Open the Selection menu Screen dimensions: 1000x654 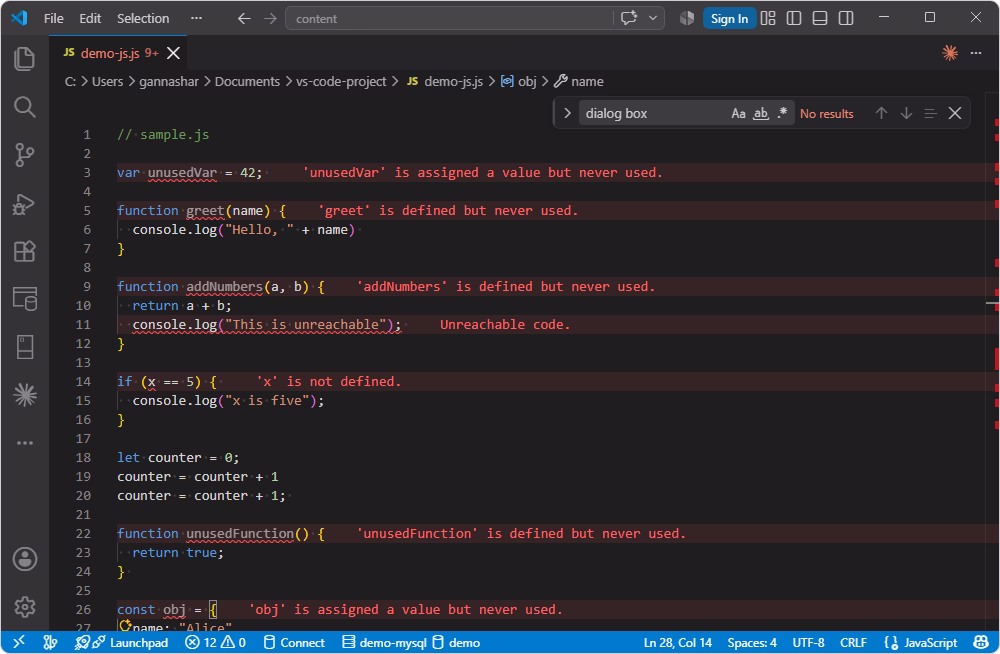[143, 19]
